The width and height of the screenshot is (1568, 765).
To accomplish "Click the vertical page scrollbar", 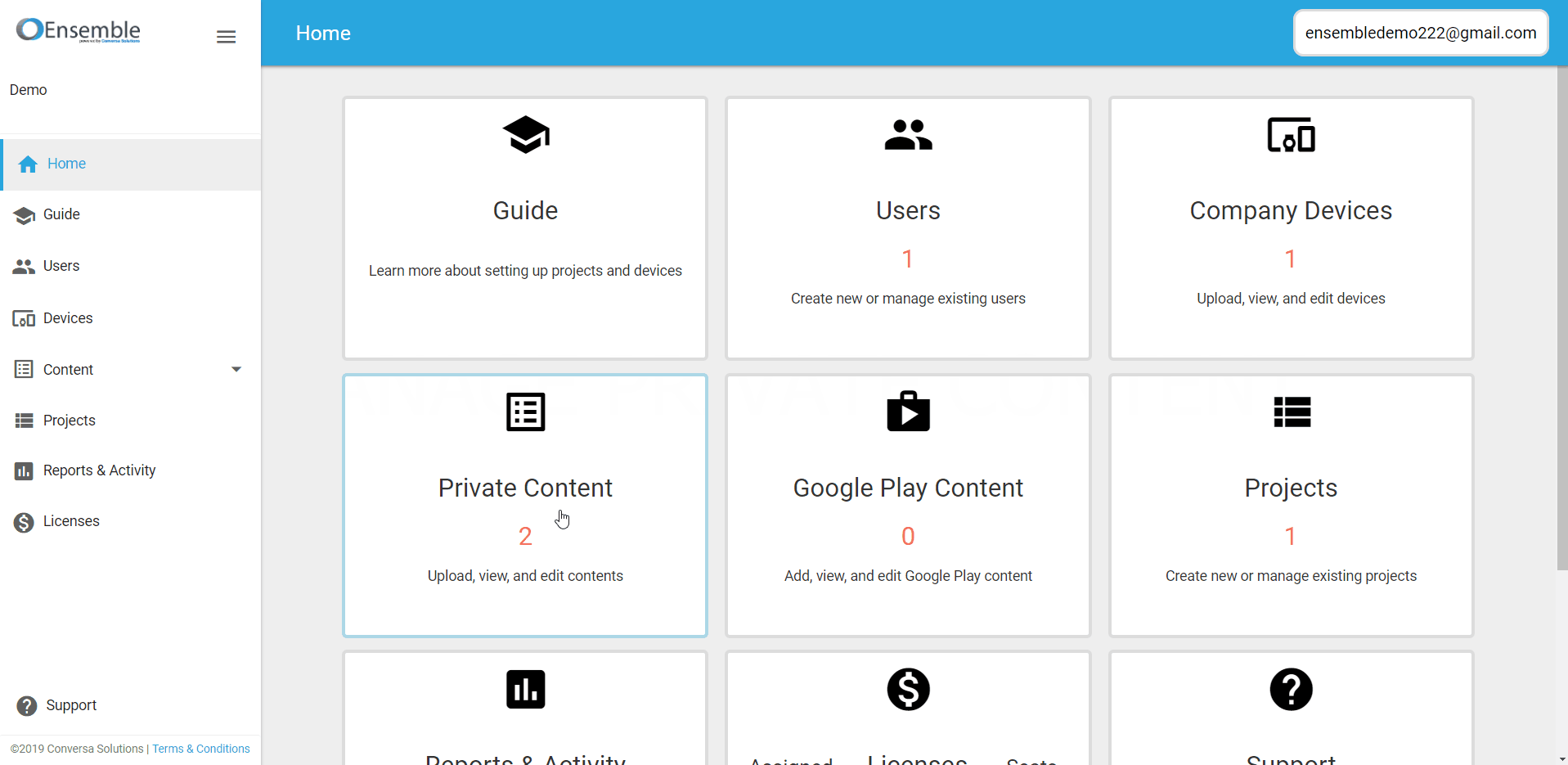I will (1562, 319).
